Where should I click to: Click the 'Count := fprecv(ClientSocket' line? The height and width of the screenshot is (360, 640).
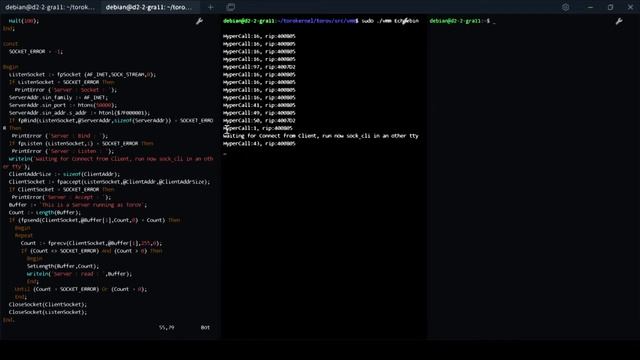[91, 243]
